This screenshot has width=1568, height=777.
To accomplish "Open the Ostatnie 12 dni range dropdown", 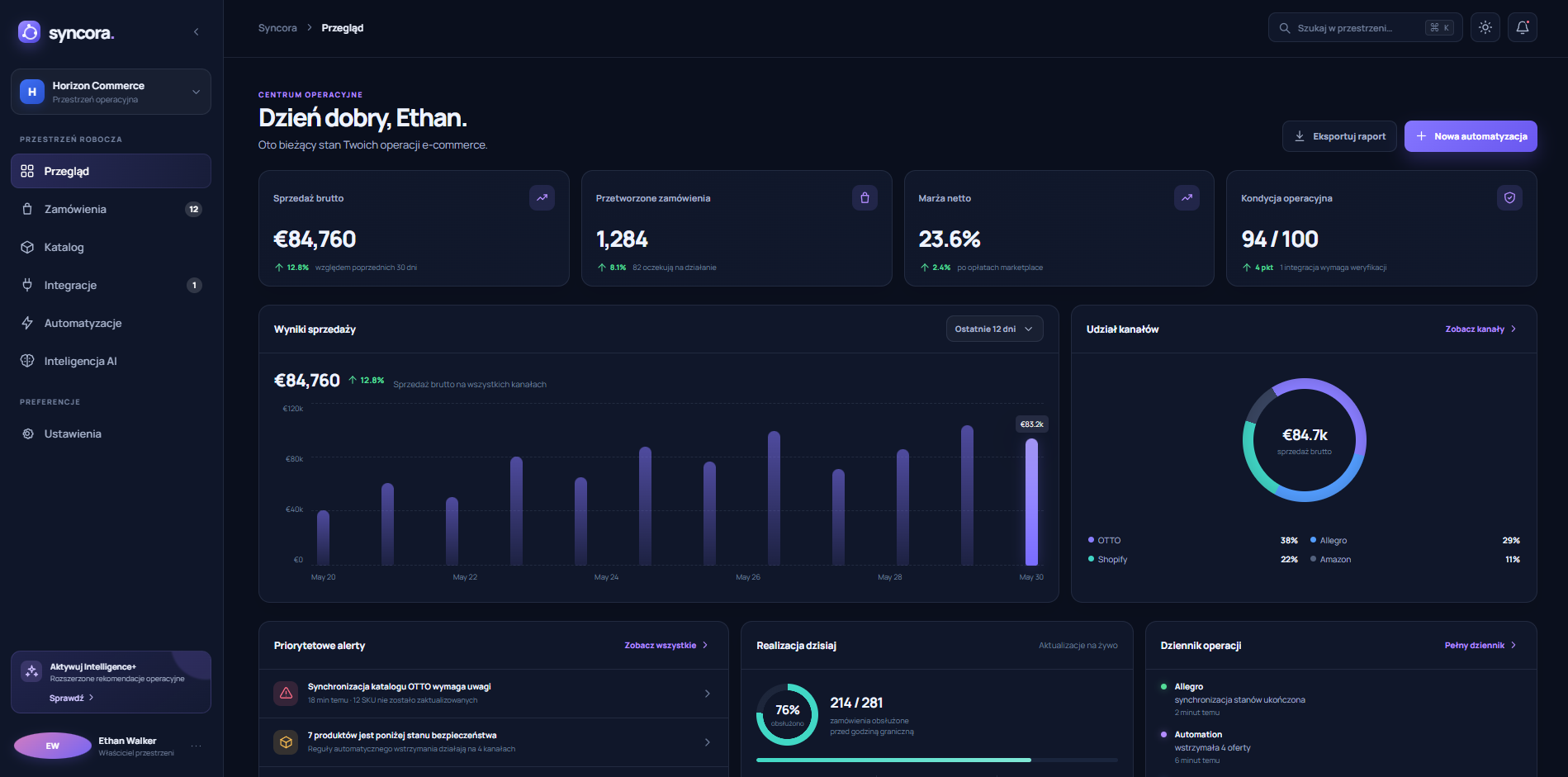I will tap(994, 329).
